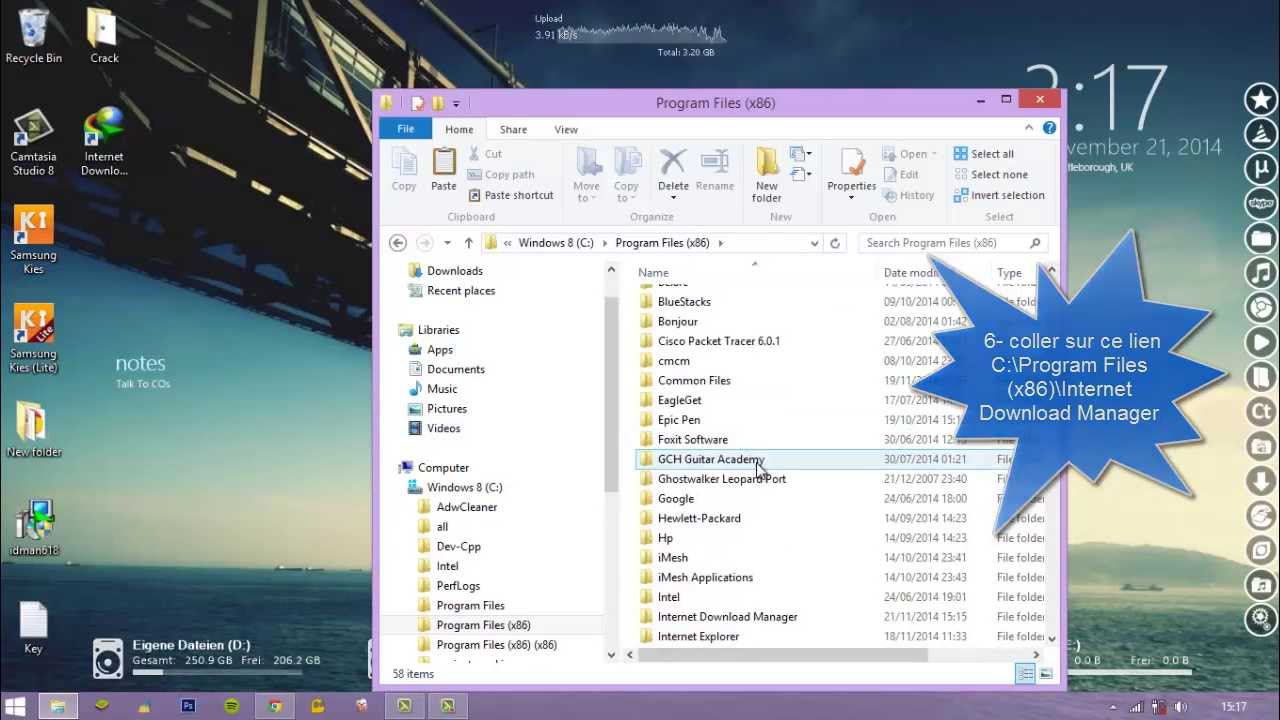
Task: Click the Open button in ribbon
Action: (905, 154)
